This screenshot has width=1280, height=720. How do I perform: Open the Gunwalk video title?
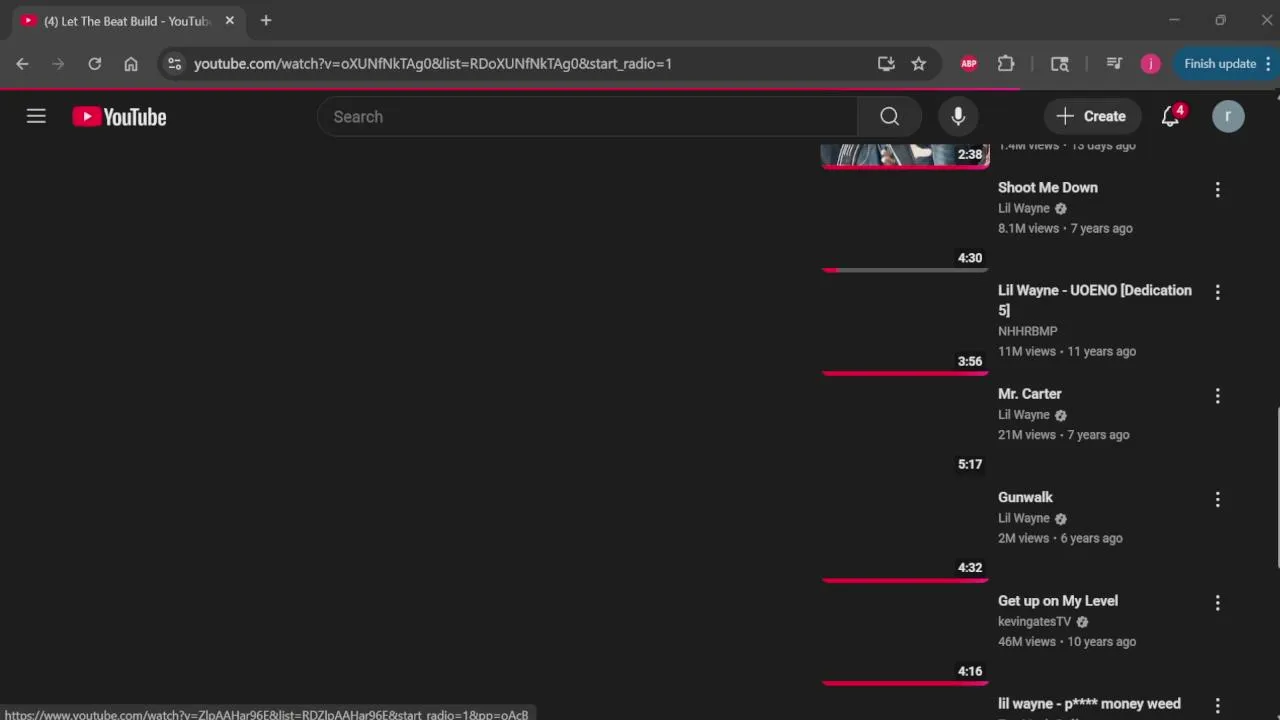point(1025,497)
